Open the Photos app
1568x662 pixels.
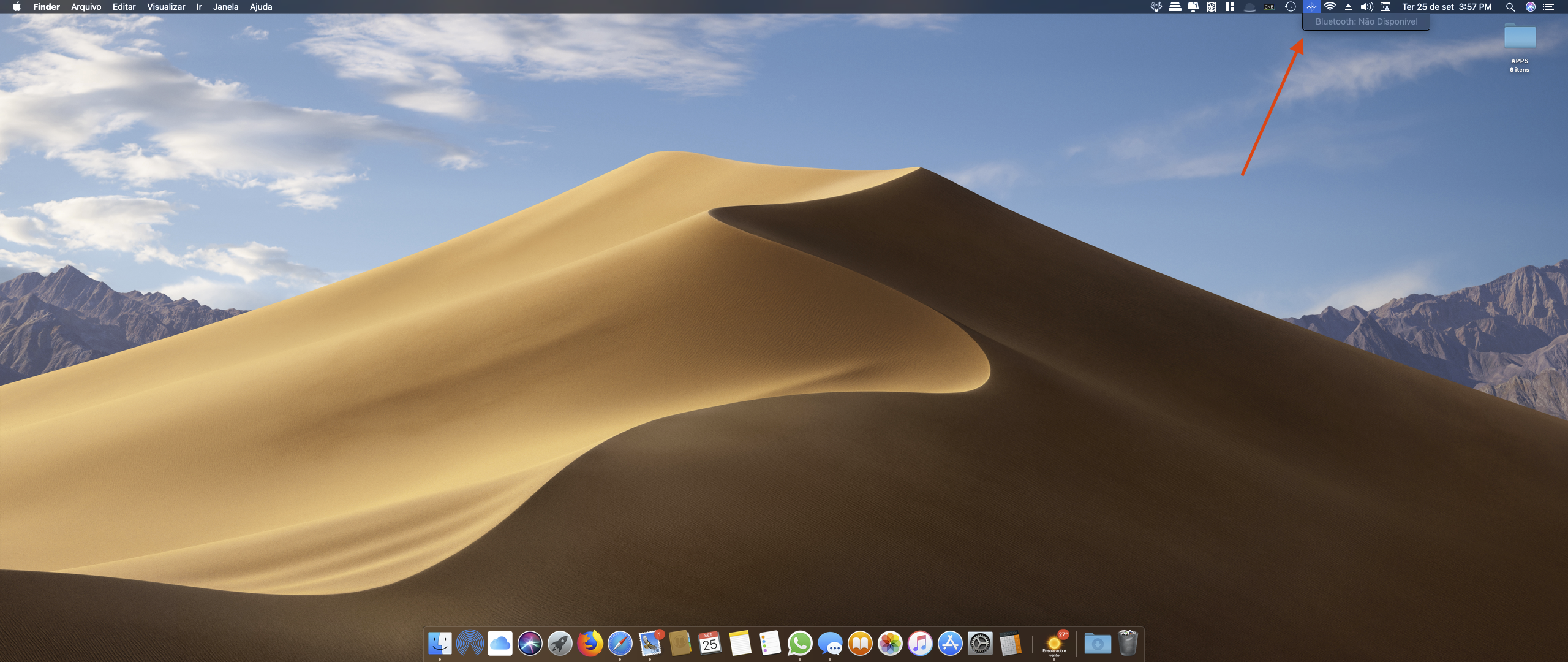coord(890,644)
